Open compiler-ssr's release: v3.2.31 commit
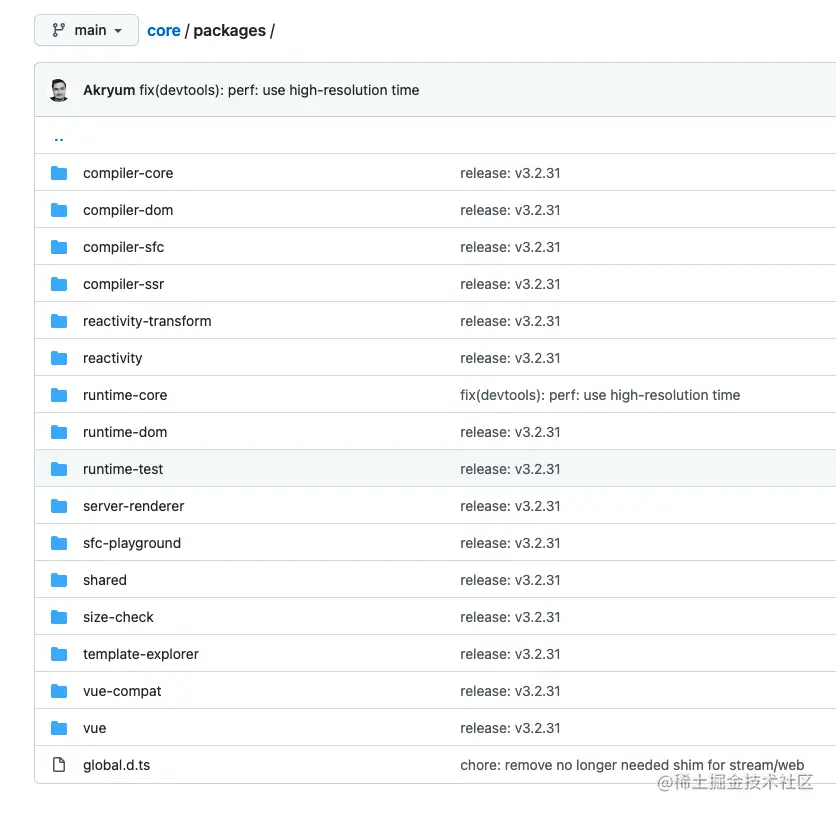This screenshot has height=814, width=836. pyautogui.click(x=510, y=284)
